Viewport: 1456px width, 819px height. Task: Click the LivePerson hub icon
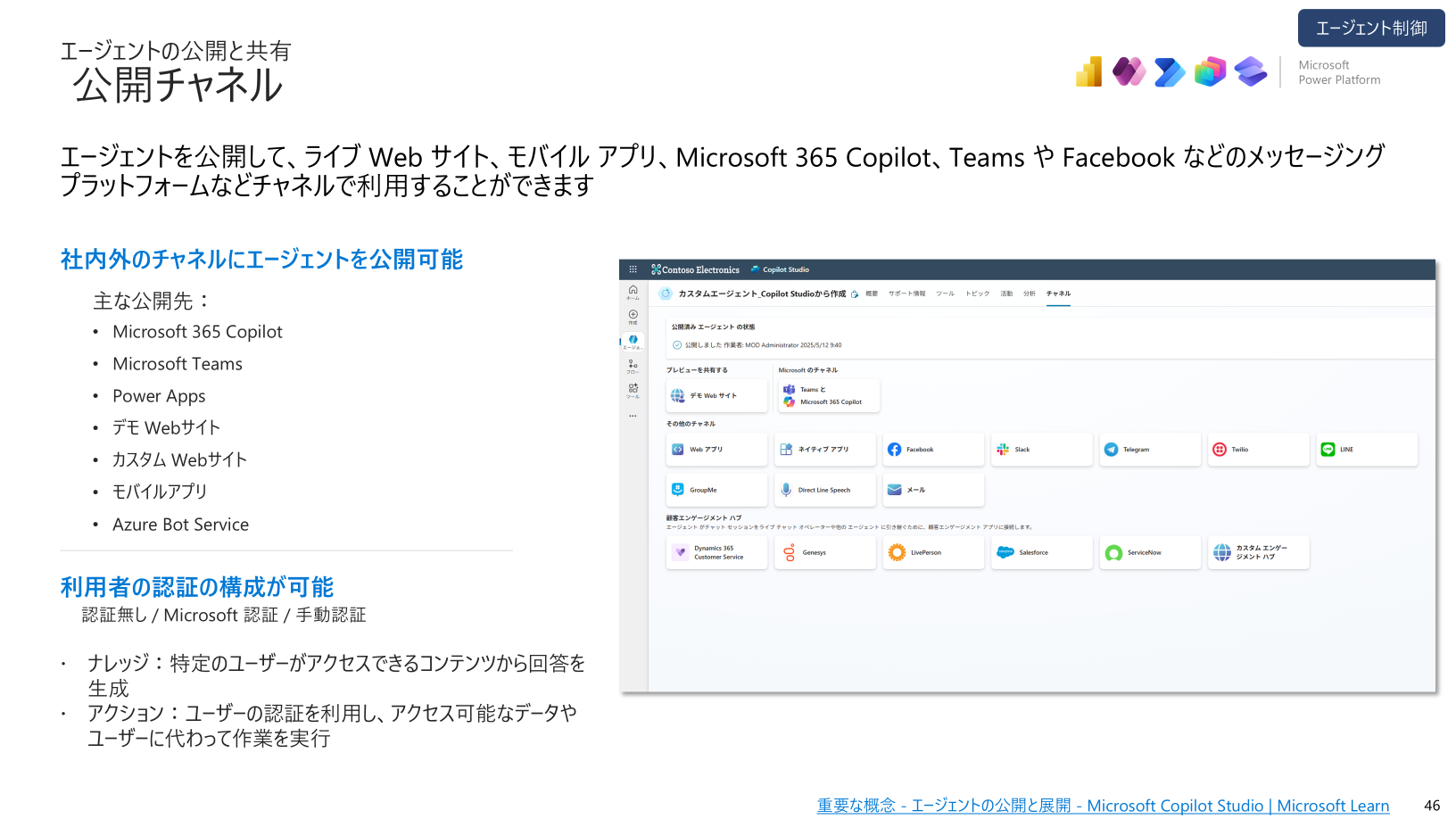897,553
